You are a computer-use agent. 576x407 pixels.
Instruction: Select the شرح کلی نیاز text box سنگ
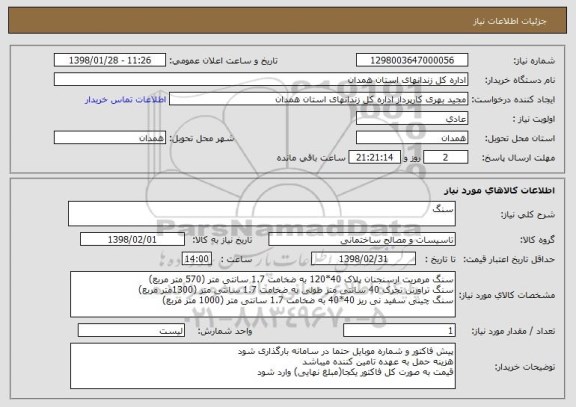click(x=262, y=214)
